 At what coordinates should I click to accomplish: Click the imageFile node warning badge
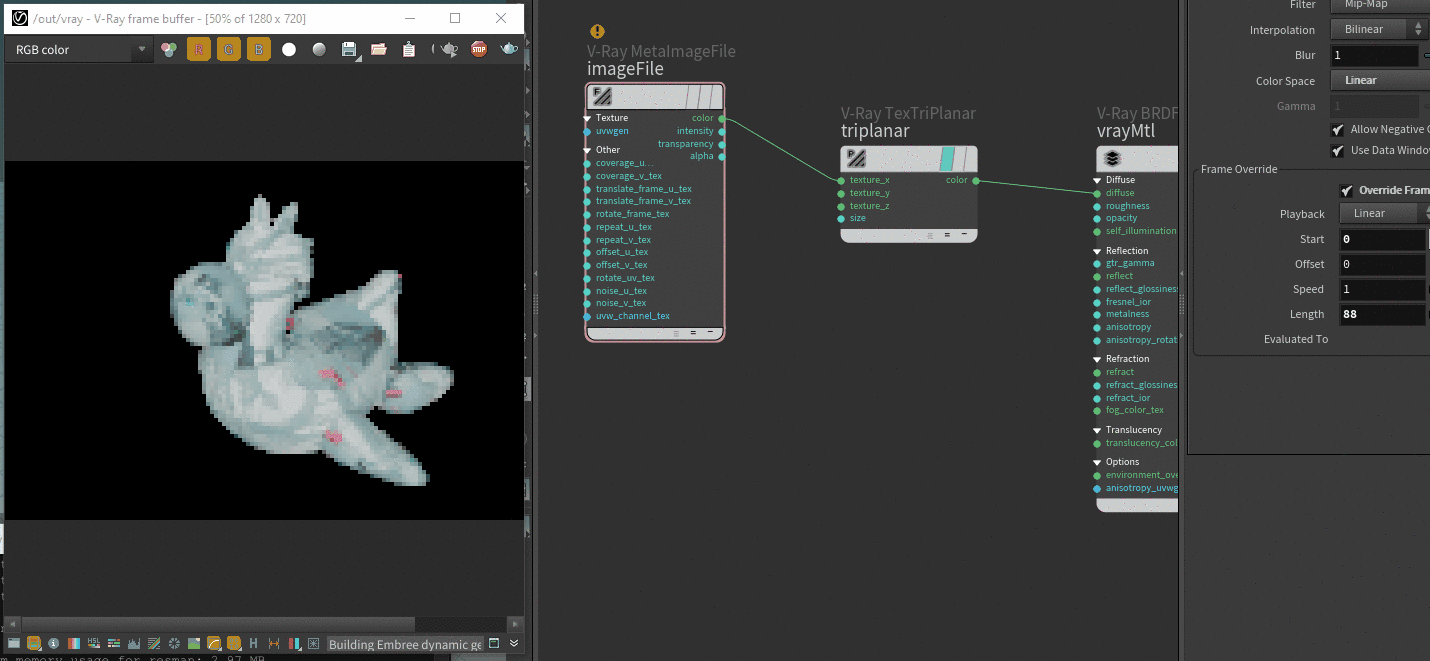point(597,32)
